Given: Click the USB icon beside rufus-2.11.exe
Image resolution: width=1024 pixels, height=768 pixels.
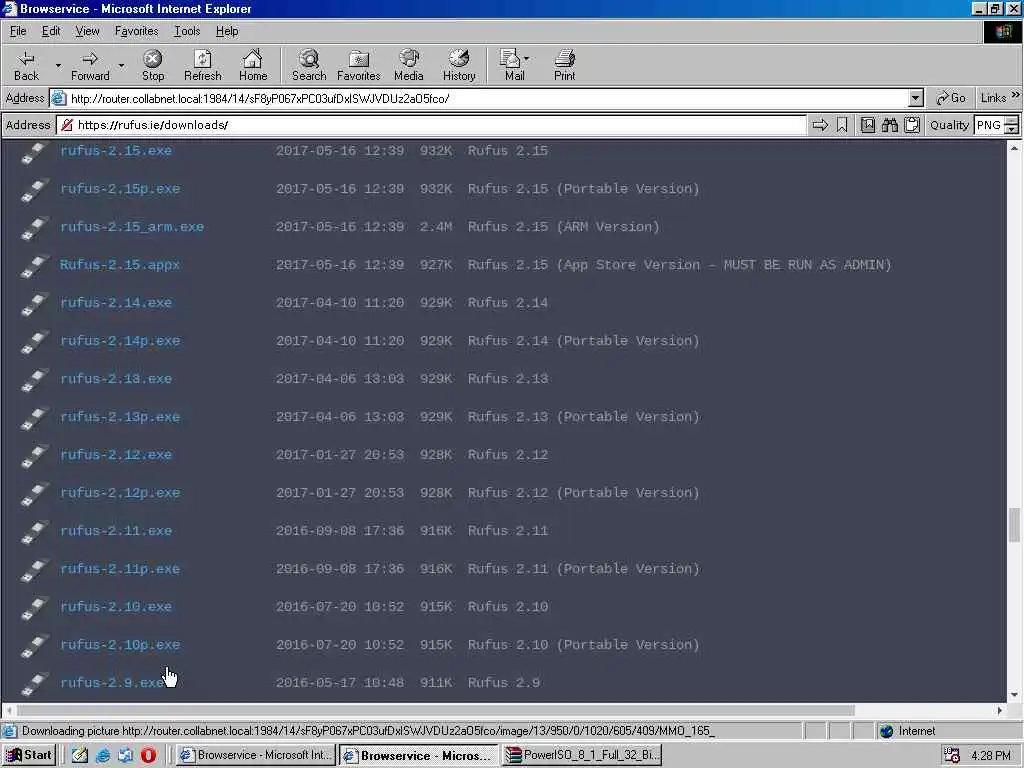Looking at the screenshot, I should point(34,532).
